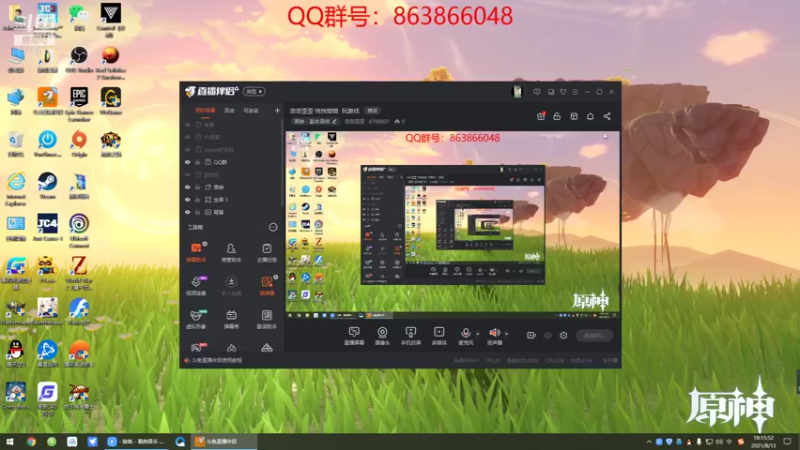Open Epic Games Launcher desktop shortcut
The image size is (800, 450).
coord(79,104)
